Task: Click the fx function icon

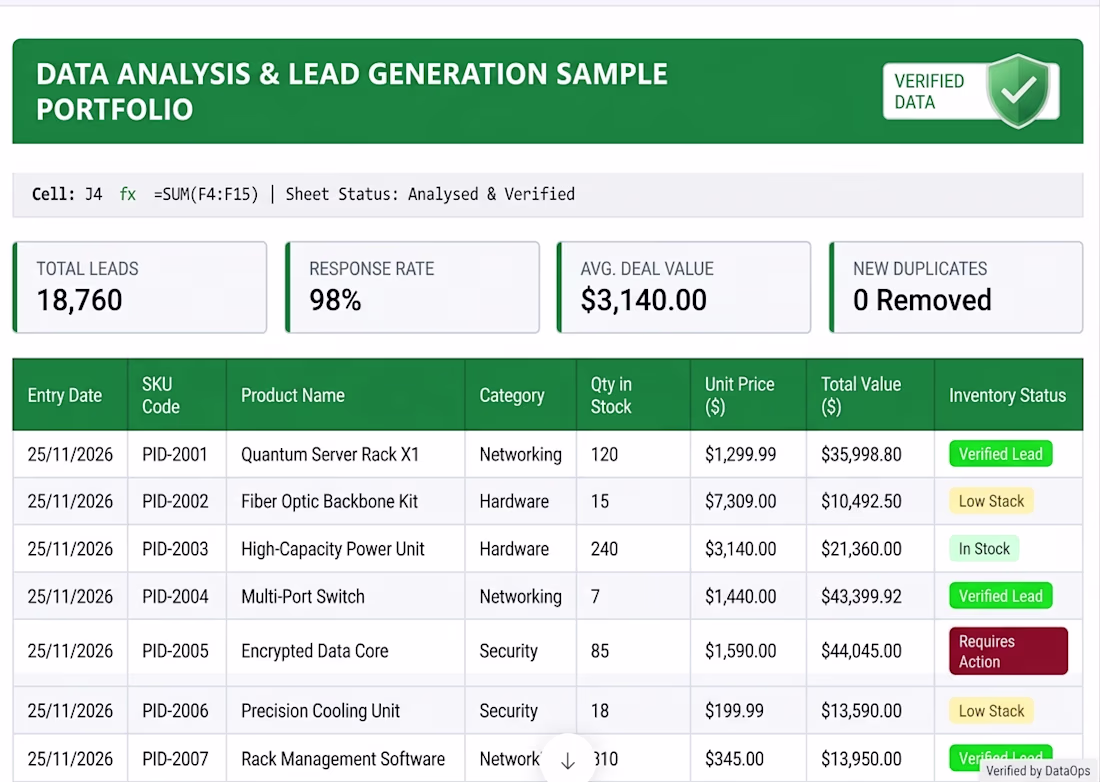Action: coord(128,194)
